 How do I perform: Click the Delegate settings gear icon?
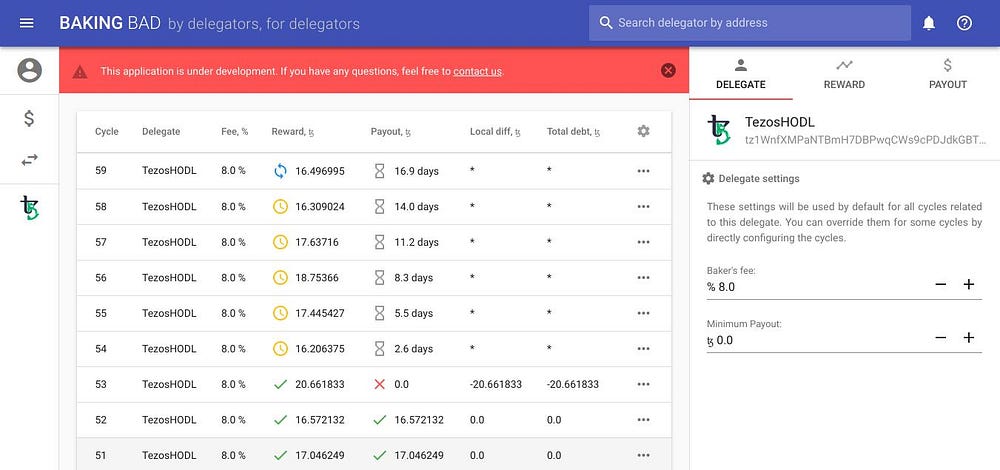(x=708, y=179)
